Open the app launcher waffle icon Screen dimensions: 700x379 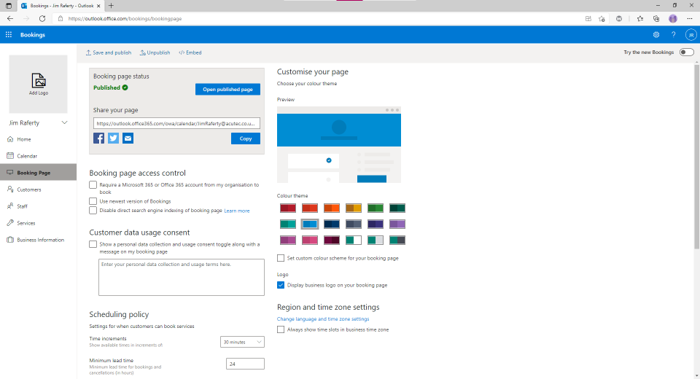[8, 34]
